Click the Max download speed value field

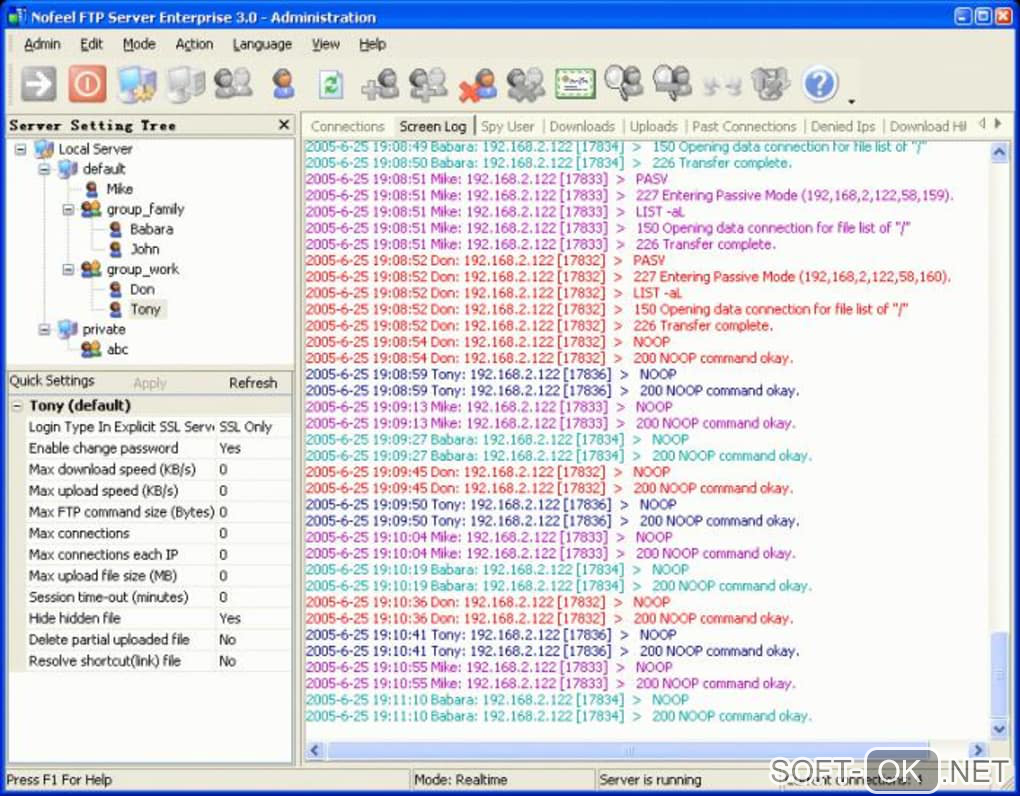point(253,470)
